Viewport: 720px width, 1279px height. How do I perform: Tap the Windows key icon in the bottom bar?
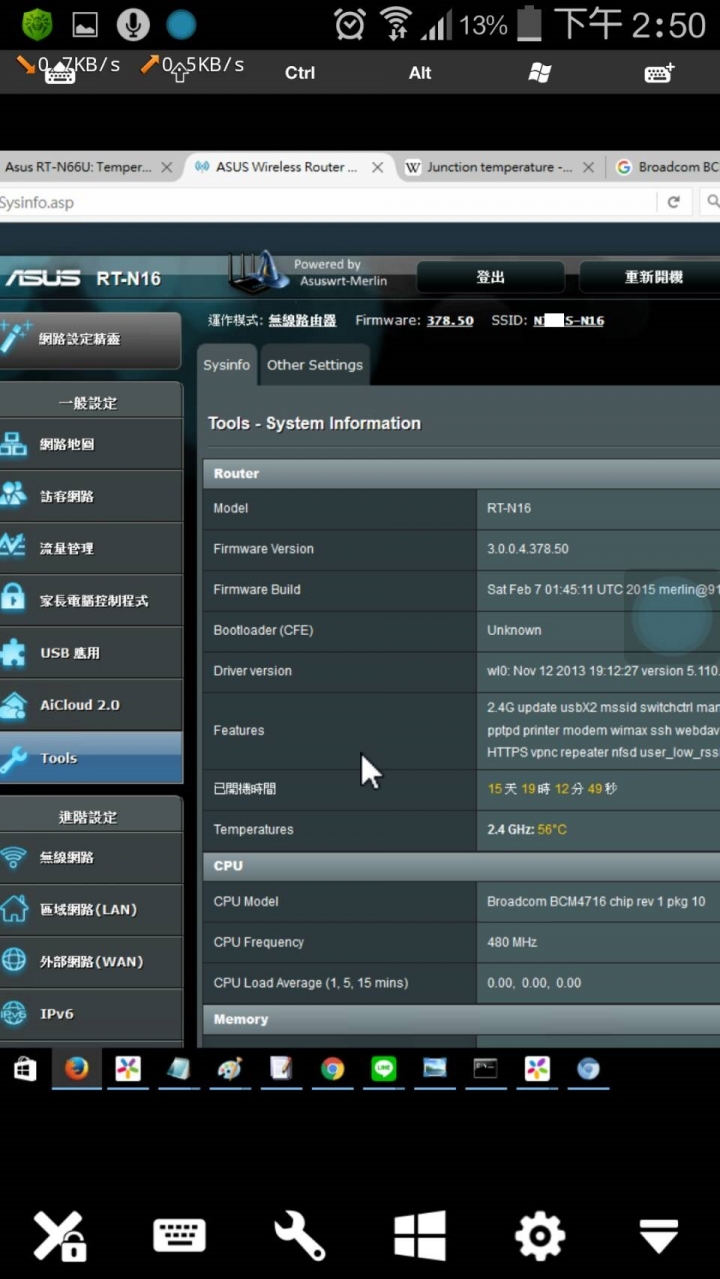tap(420, 1236)
